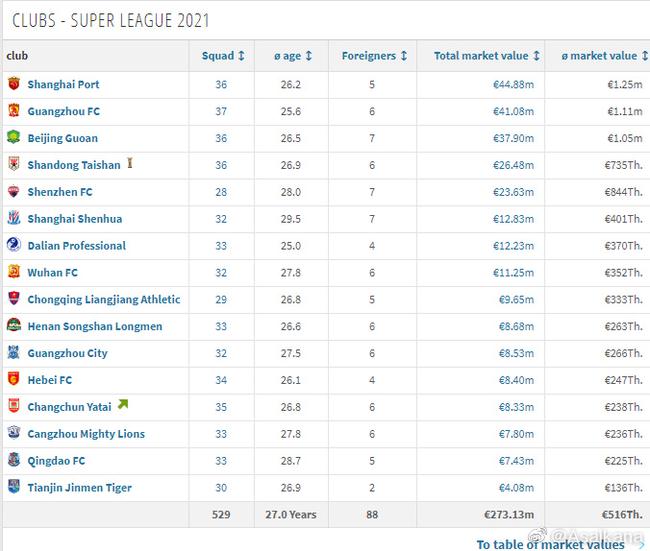Click Guangzhou FC squad size 37
Image resolution: width=650 pixels, height=551 pixels.
click(x=221, y=112)
